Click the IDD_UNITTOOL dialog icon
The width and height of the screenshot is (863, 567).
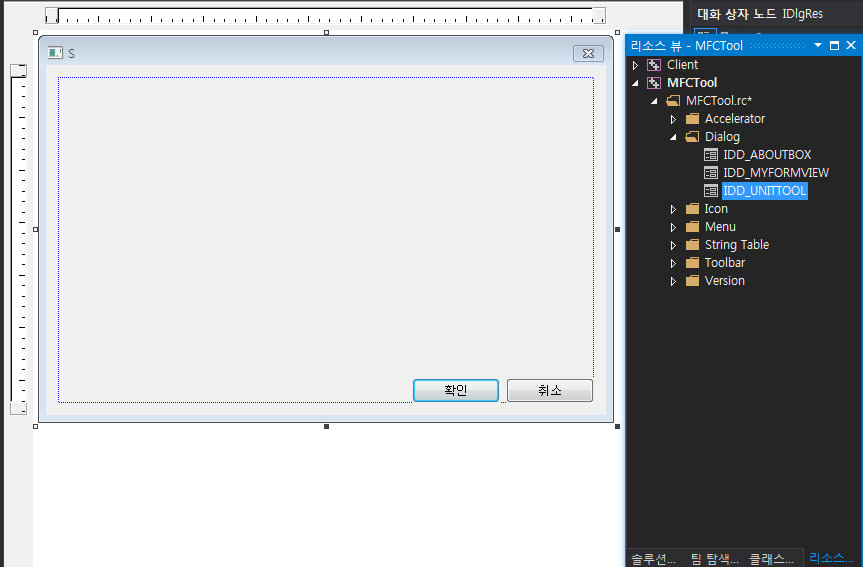[711, 191]
